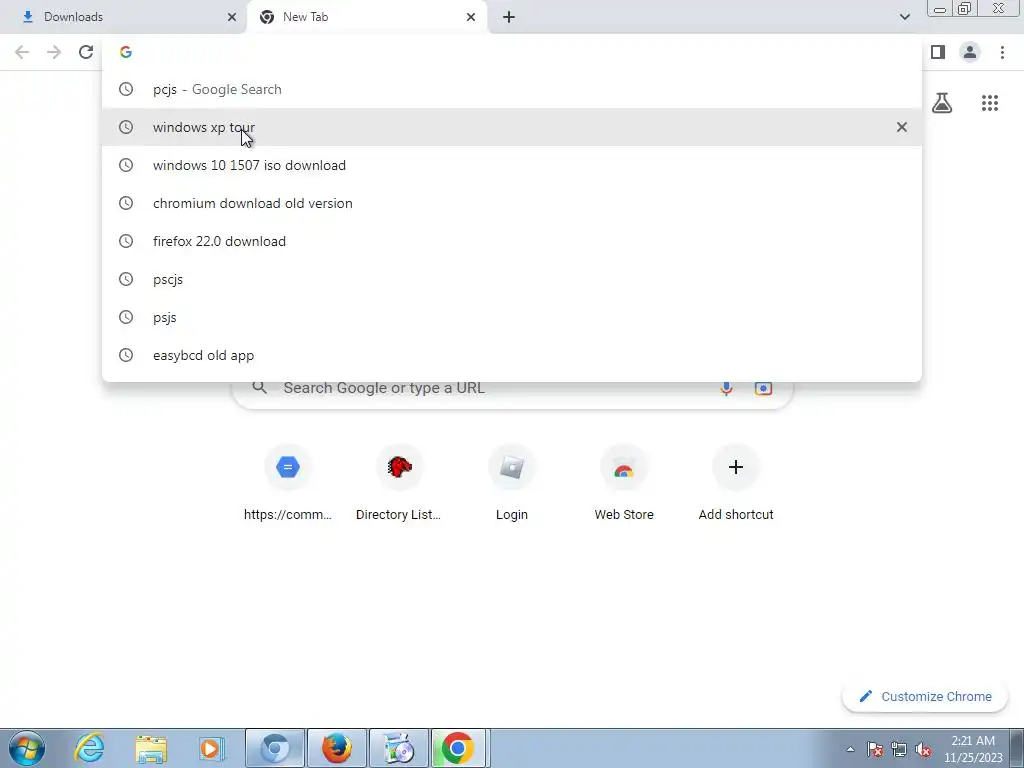Open the network tray icon
This screenshot has height=768, width=1024.
click(899, 749)
